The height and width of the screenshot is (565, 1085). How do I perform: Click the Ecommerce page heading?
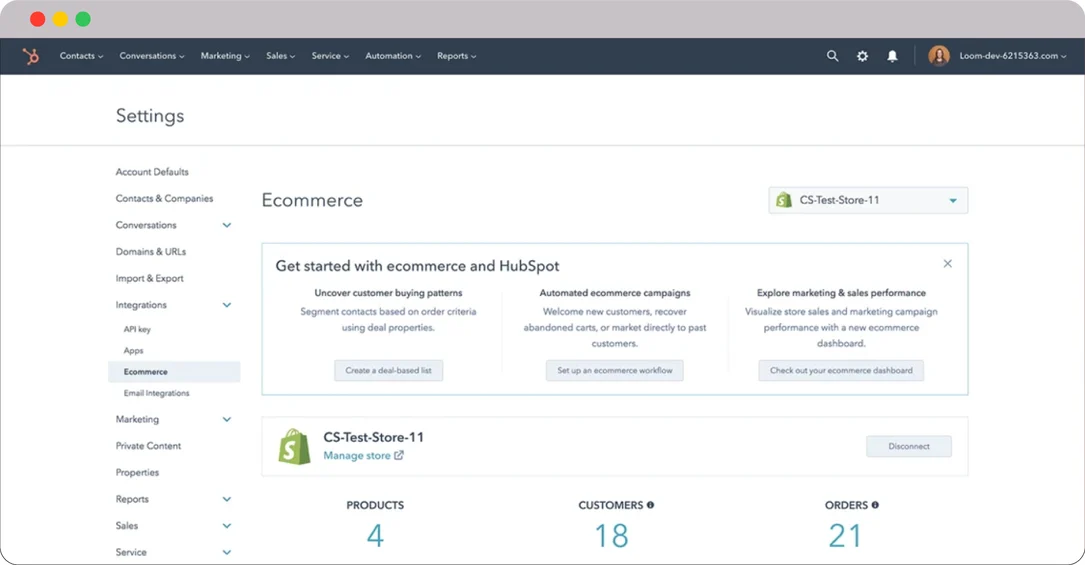[312, 200]
